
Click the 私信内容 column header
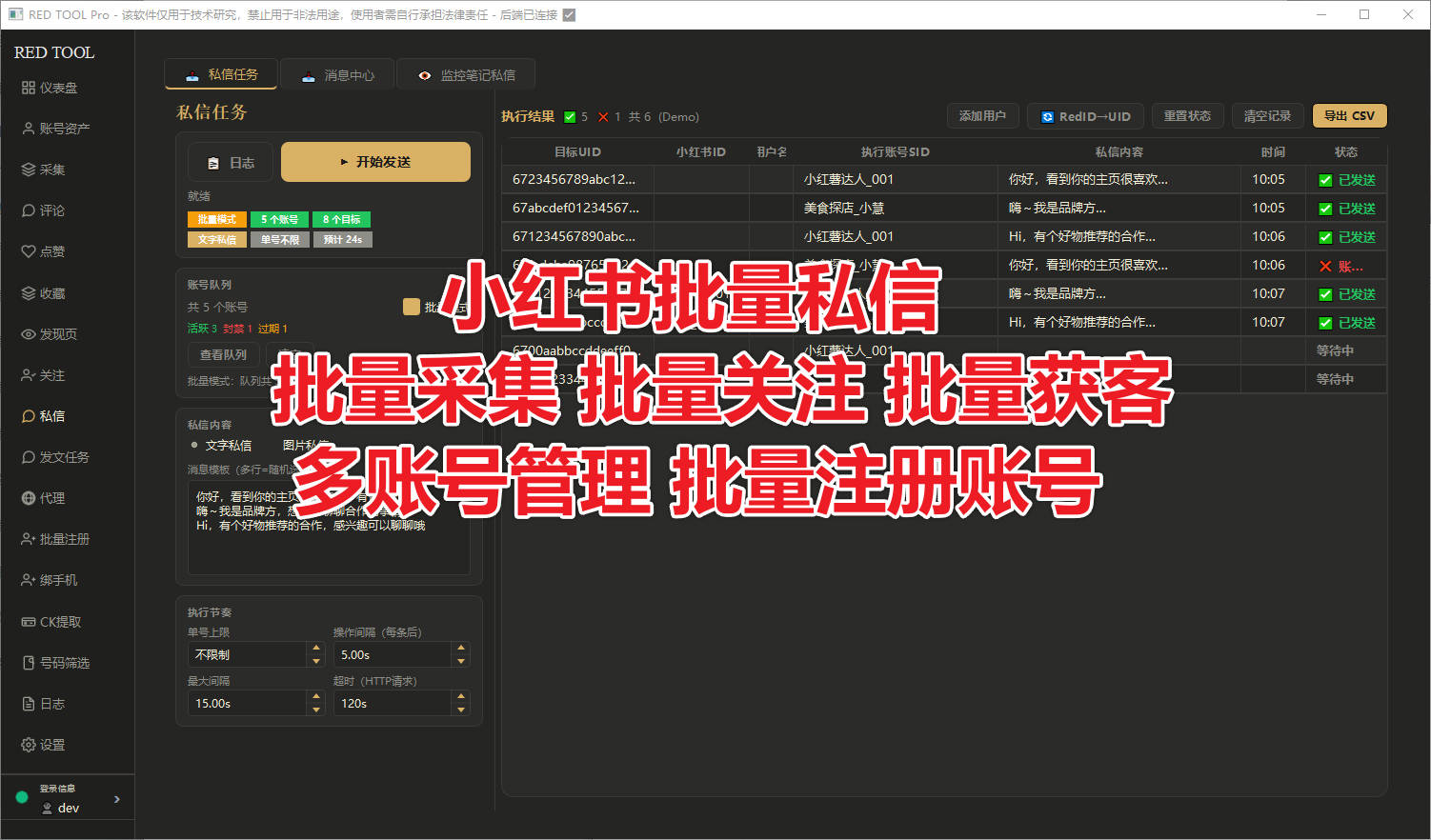tap(1119, 151)
